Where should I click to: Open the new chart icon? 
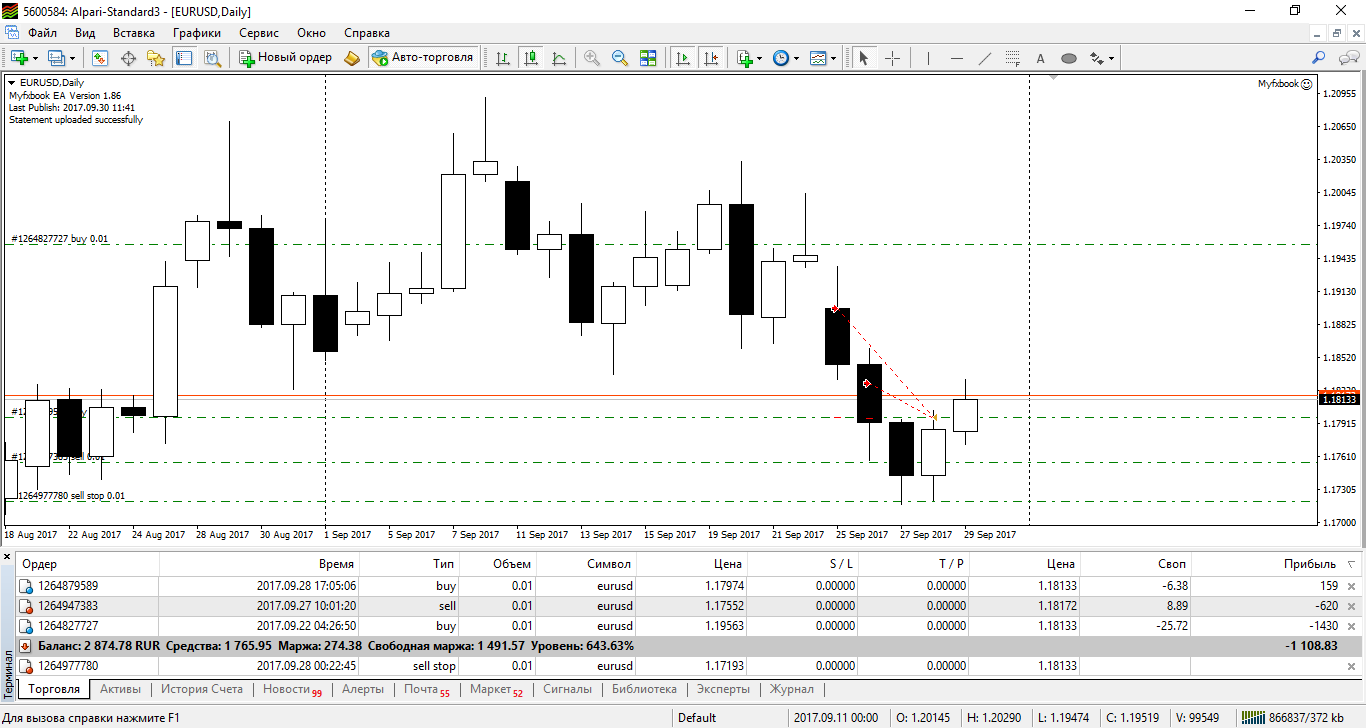[x=18, y=58]
